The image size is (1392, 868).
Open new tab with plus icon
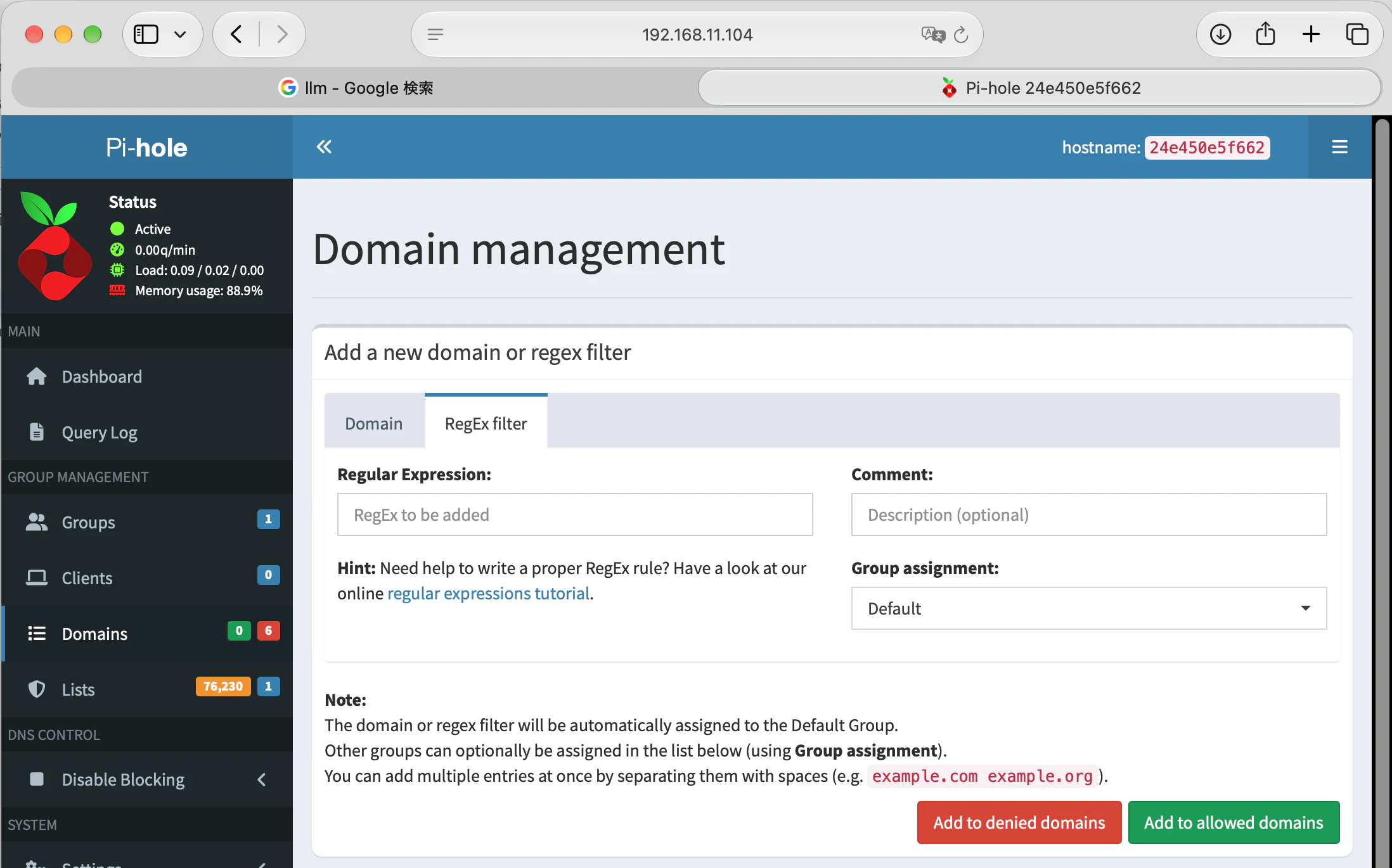point(1311,34)
